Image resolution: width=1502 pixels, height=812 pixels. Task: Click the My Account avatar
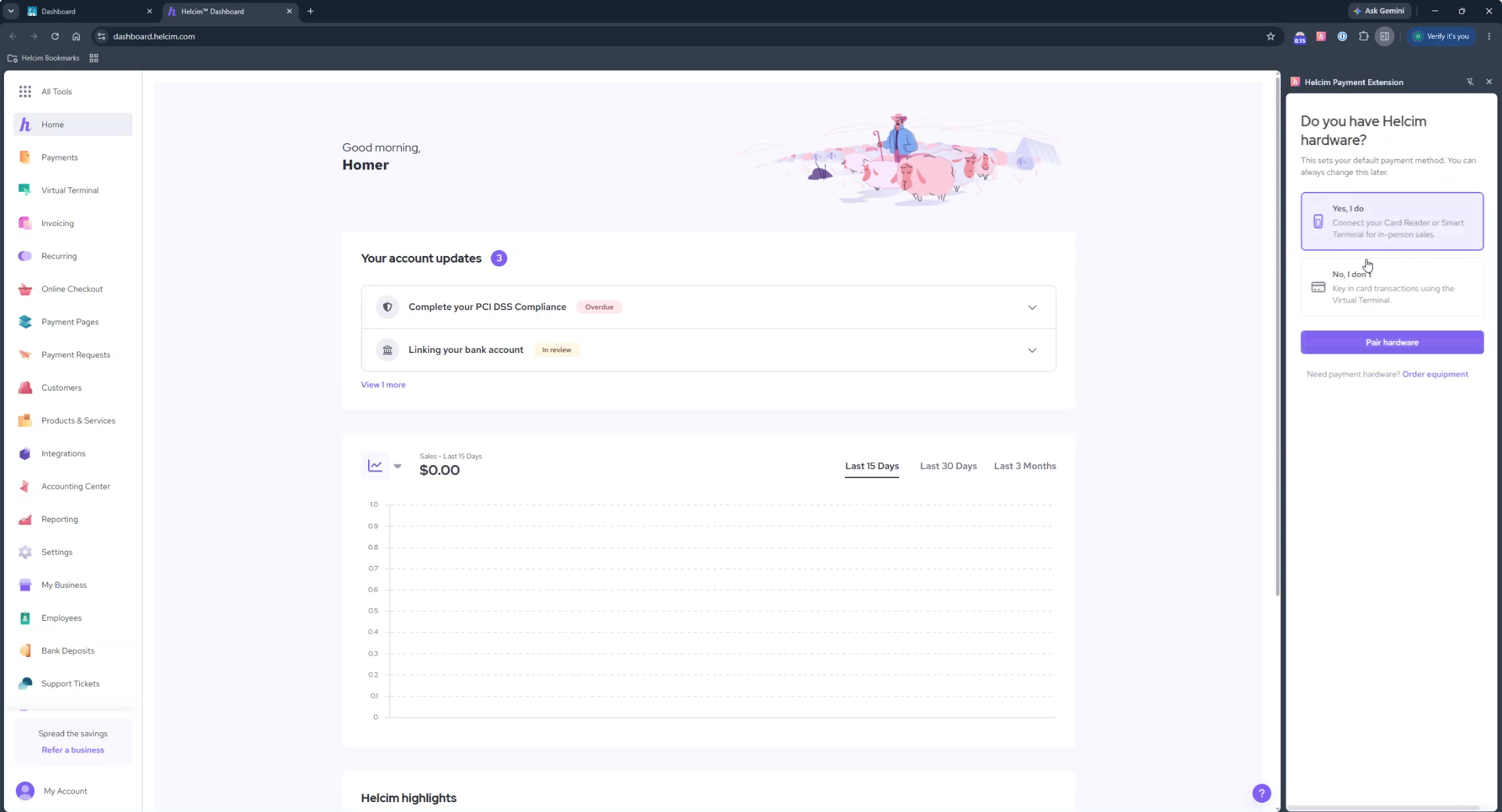tap(25, 791)
